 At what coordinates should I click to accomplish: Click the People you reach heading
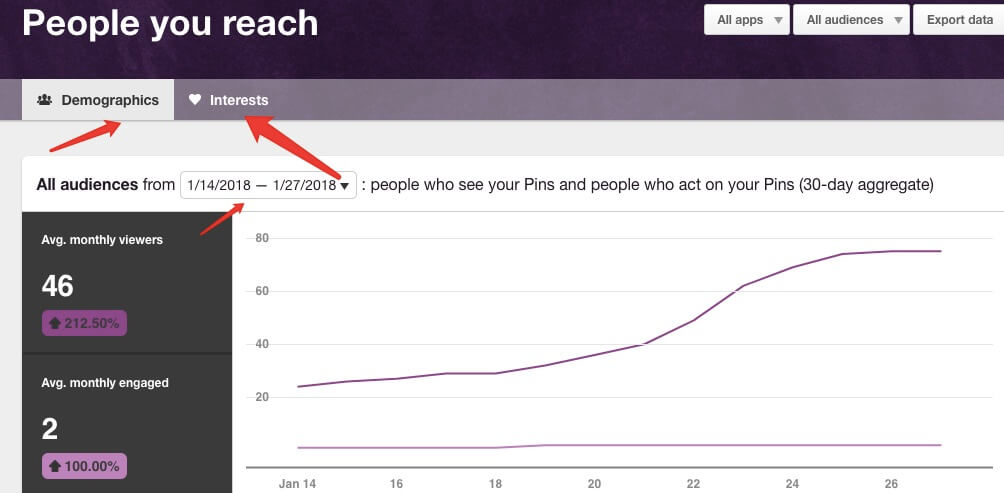(x=170, y=22)
